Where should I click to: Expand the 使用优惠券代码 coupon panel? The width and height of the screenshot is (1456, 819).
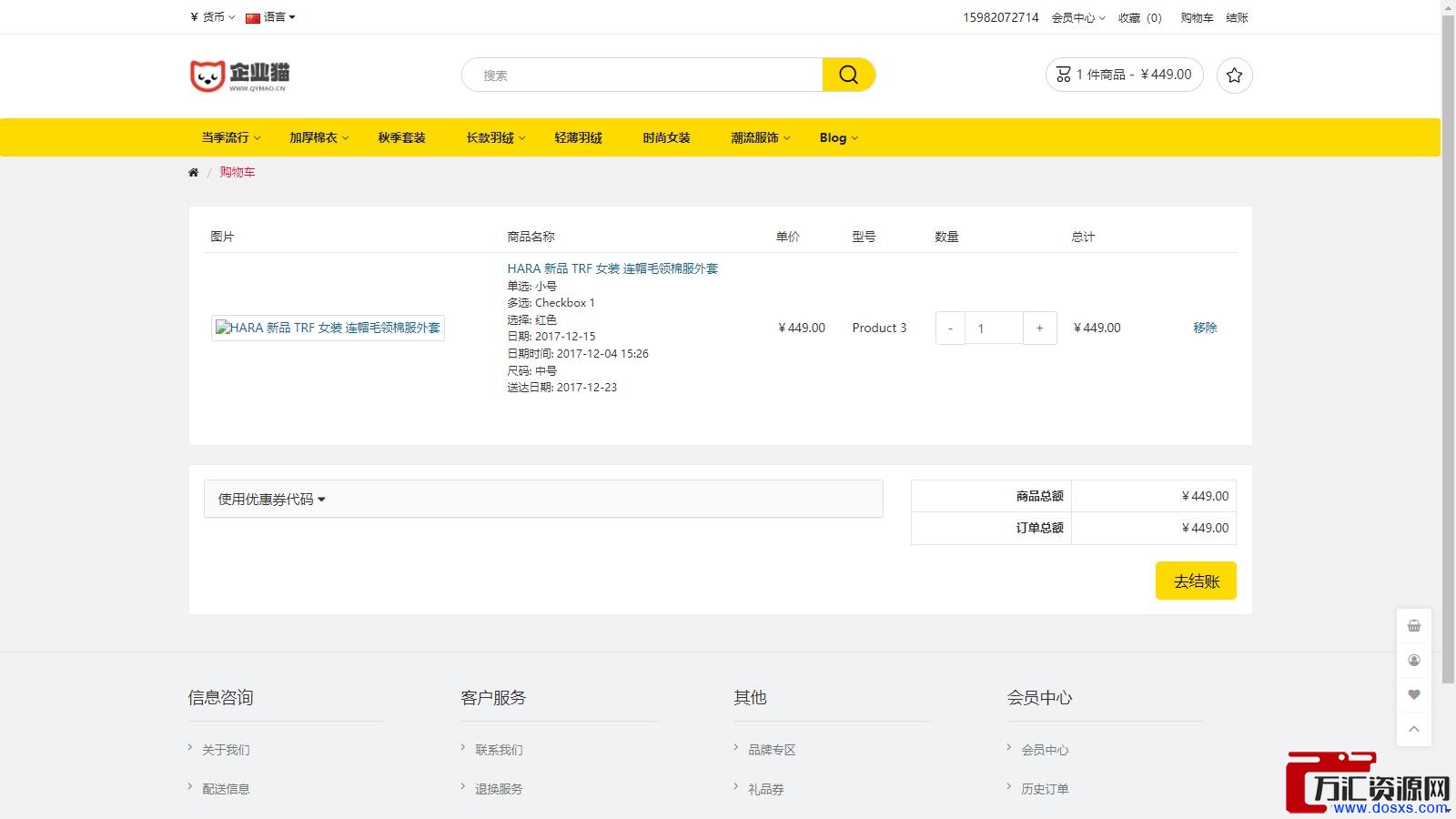pos(271,500)
